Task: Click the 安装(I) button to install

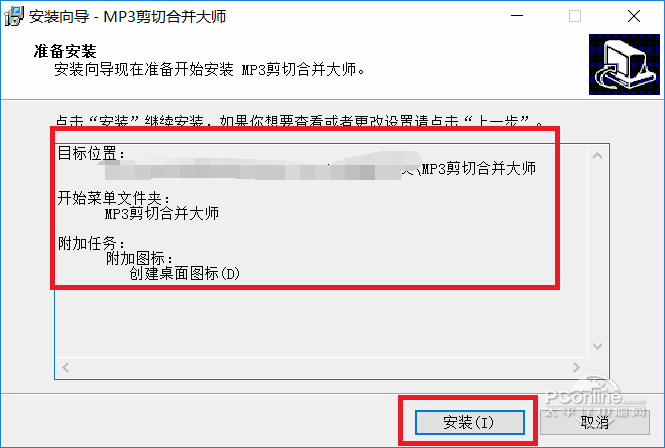Action: coord(469,422)
